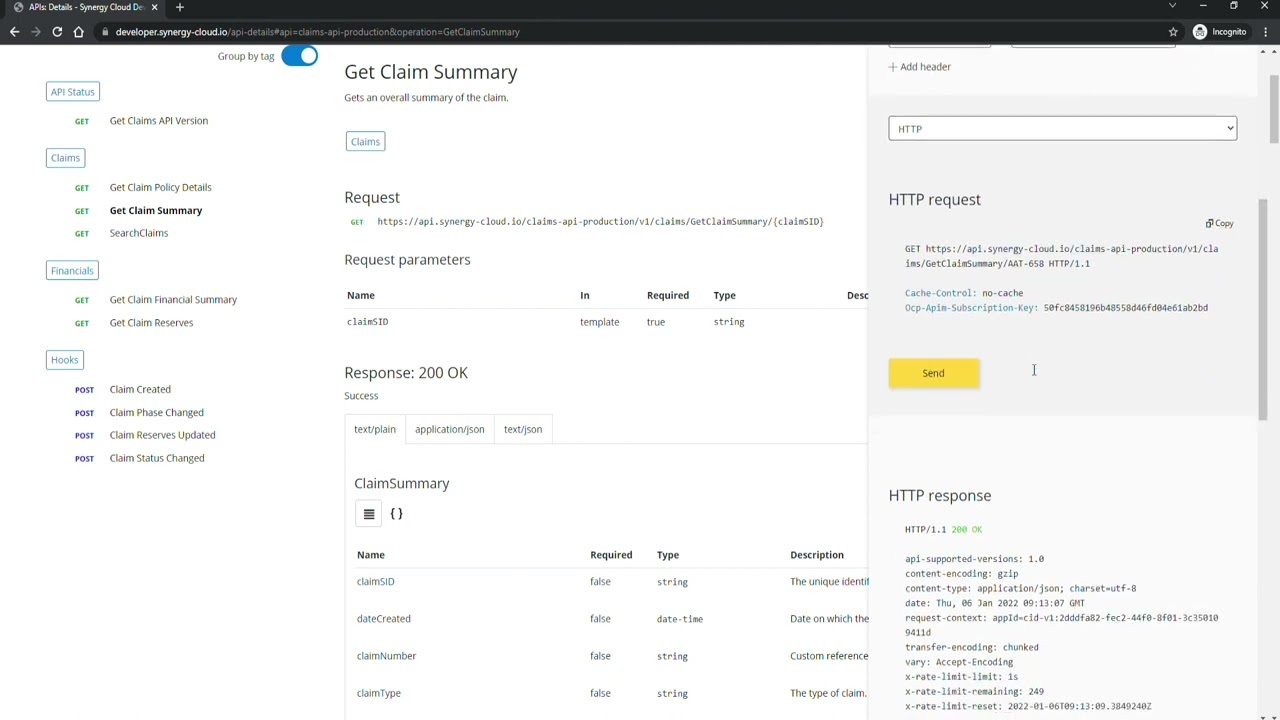Open tab search chevron in title bar
The width and height of the screenshot is (1280, 720).
click(x=1172, y=7)
